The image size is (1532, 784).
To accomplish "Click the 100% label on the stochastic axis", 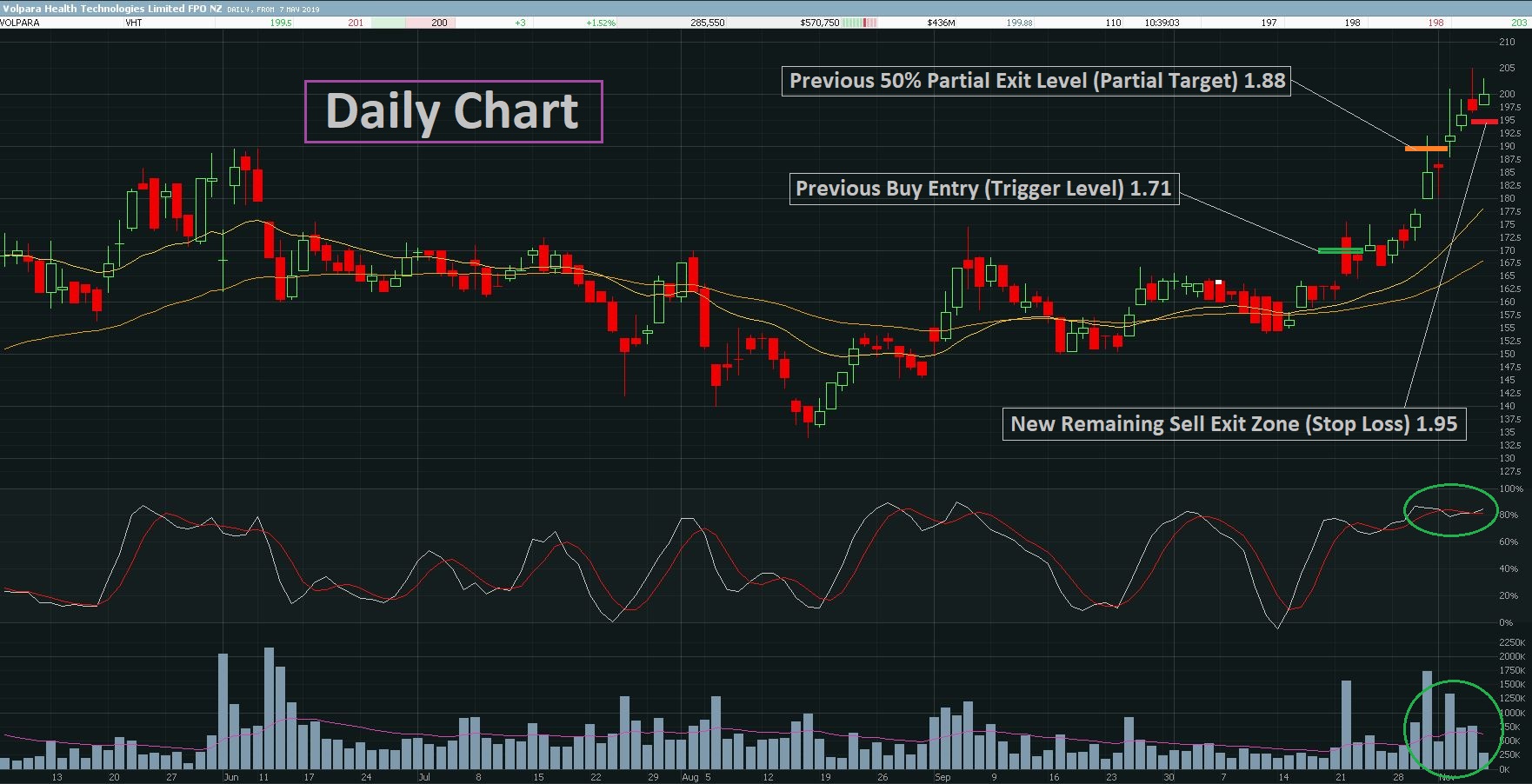I will click(x=1511, y=489).
